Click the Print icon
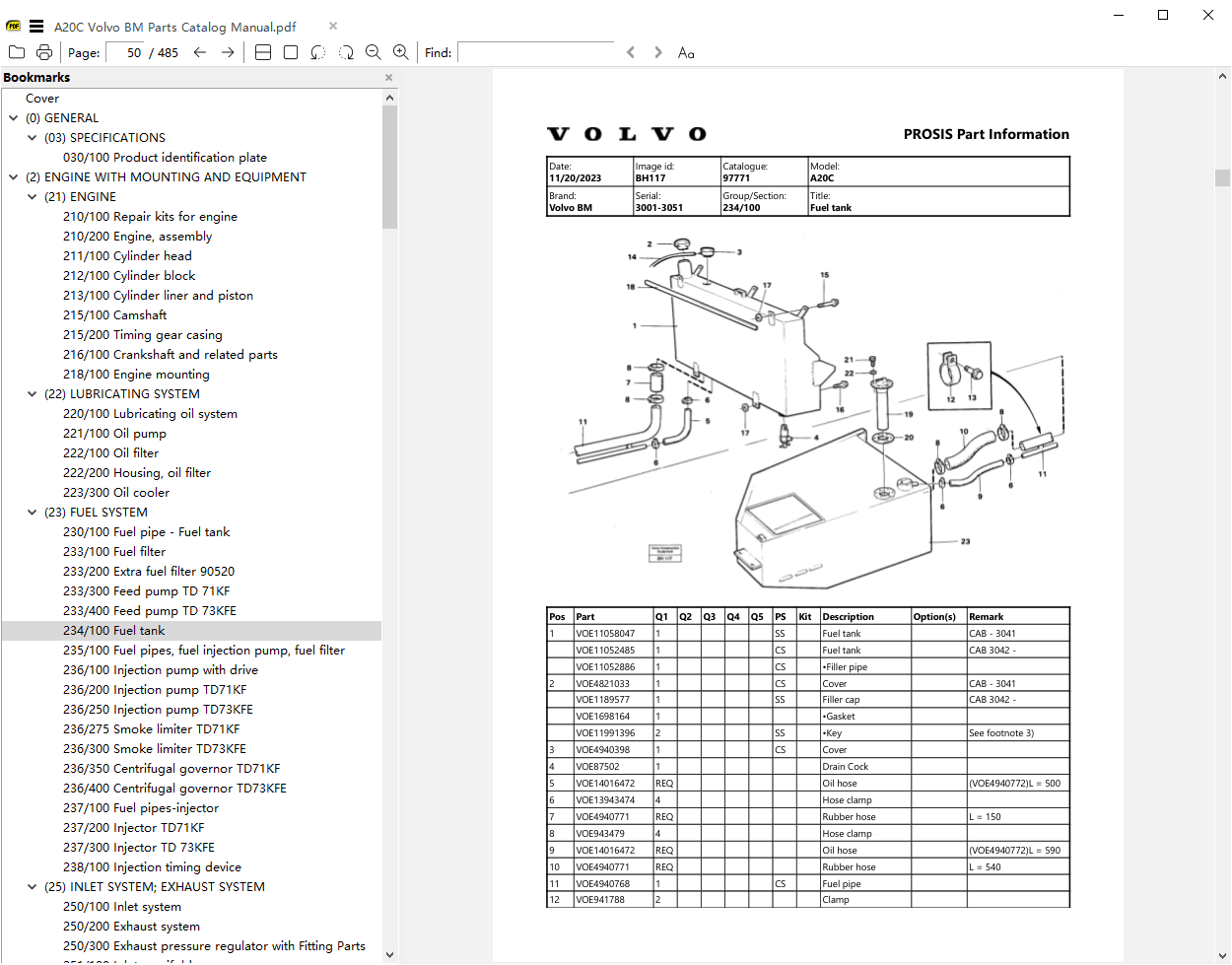1232x965 pixels. pyautogui.click(x=44, y=52)
